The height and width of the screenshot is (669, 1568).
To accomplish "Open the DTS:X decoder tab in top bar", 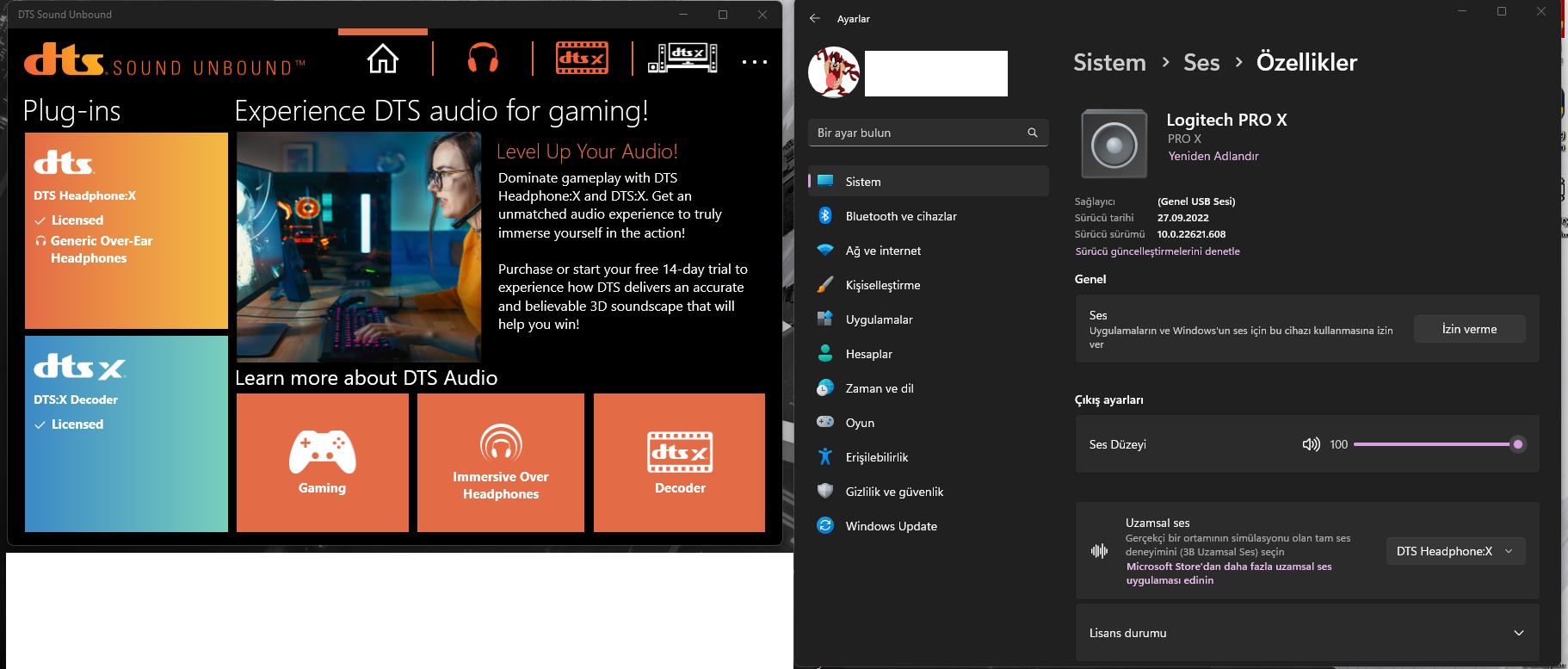I will [582, 58].
